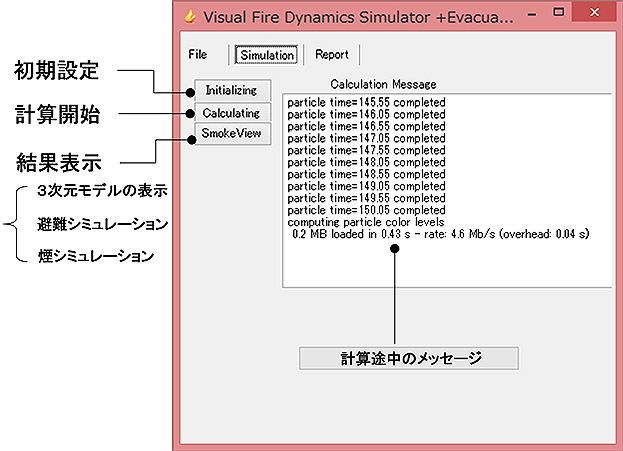This screenshot has height=451, width=623.
Task: Select the line 'particle time=147.05 completed'
Action: (x=366, y=138)
